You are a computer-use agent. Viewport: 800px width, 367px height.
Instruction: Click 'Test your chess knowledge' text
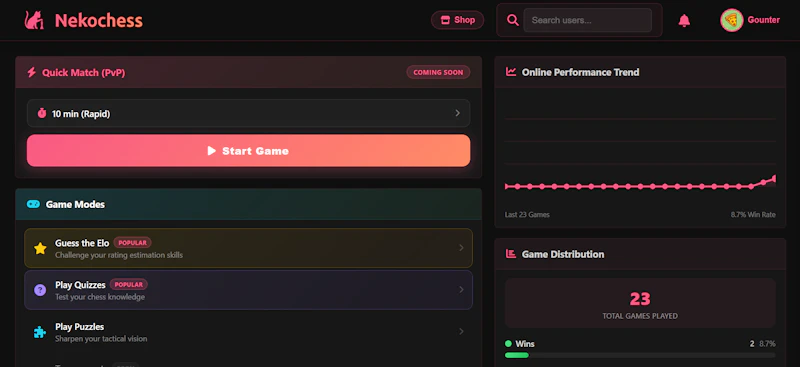click(x=100, y=297)
